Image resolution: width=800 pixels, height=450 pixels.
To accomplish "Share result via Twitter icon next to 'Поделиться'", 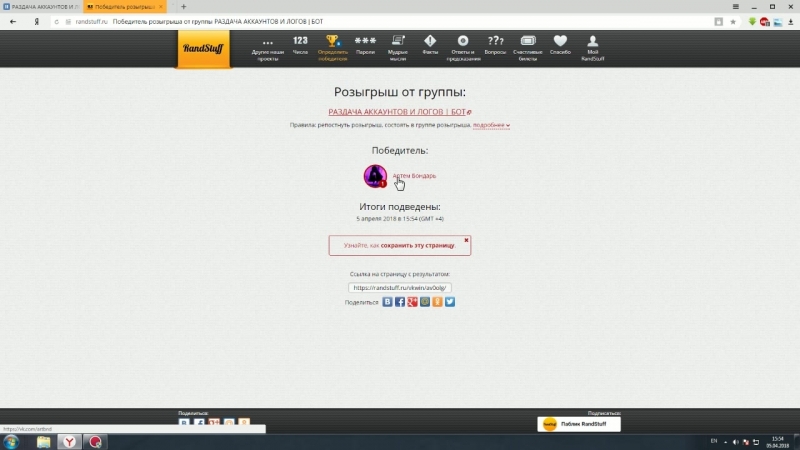I will [x=449, y=302].
